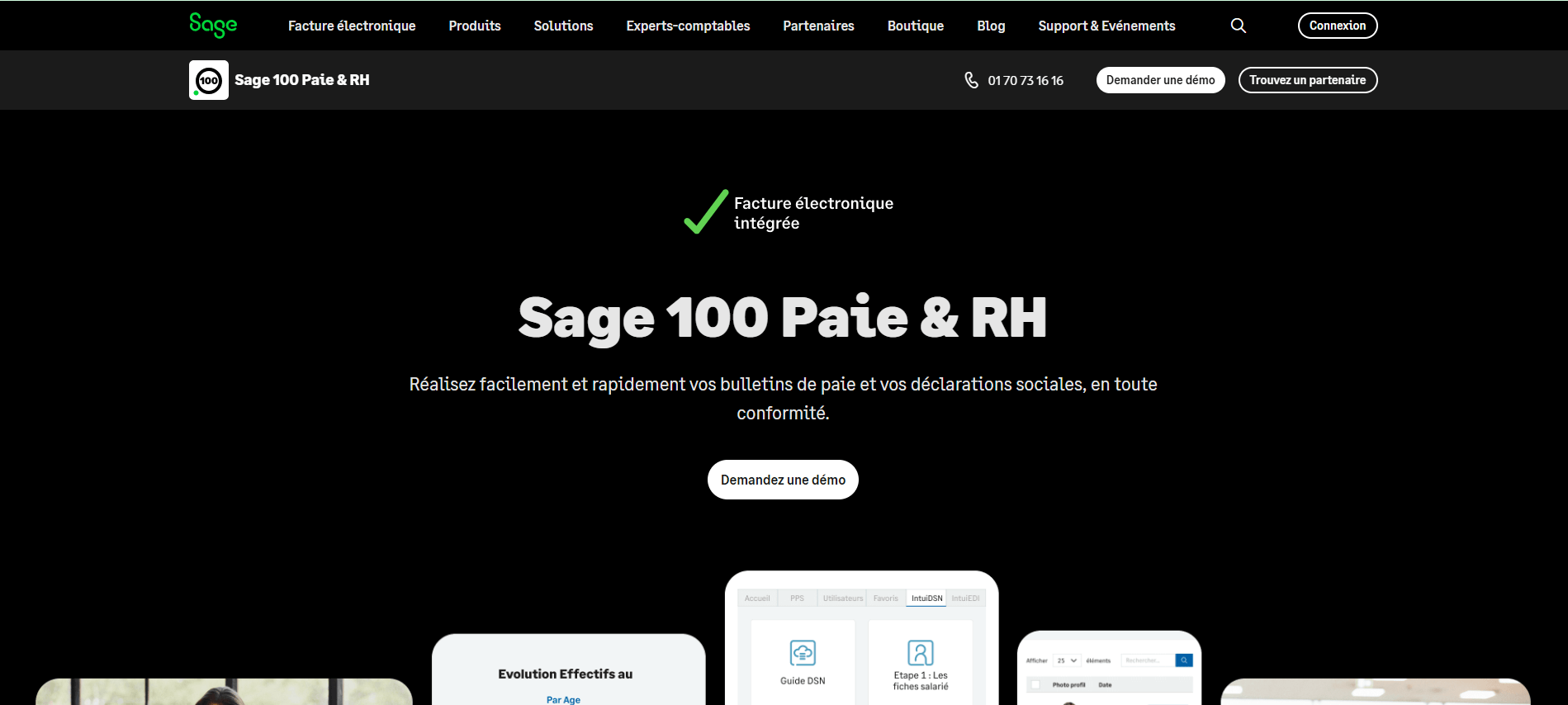Open the search magnifier icon
1568x705 pixels.
pos(1238,26)
